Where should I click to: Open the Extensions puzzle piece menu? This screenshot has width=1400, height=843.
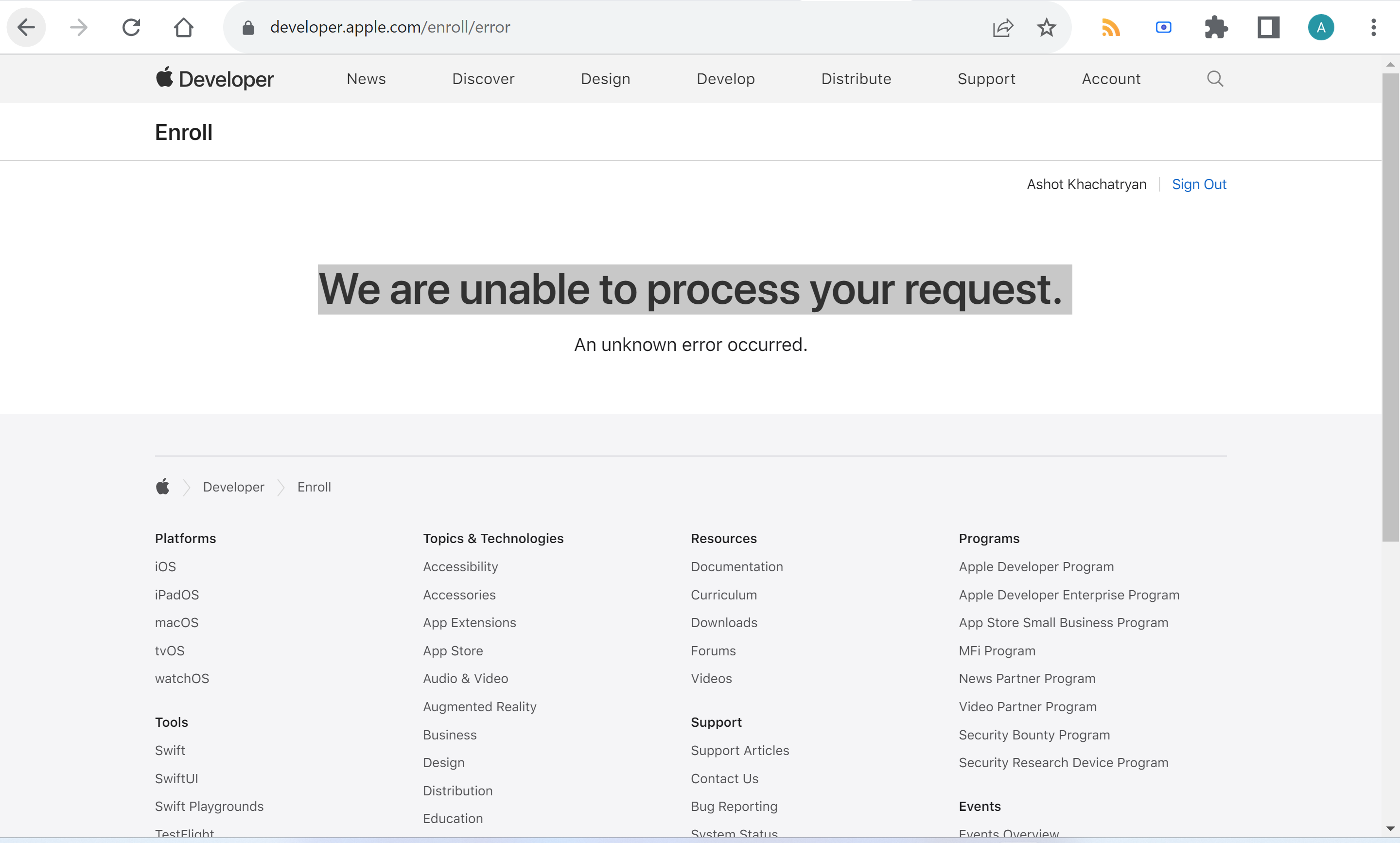pyautogui.click(x=1215, y=27)
